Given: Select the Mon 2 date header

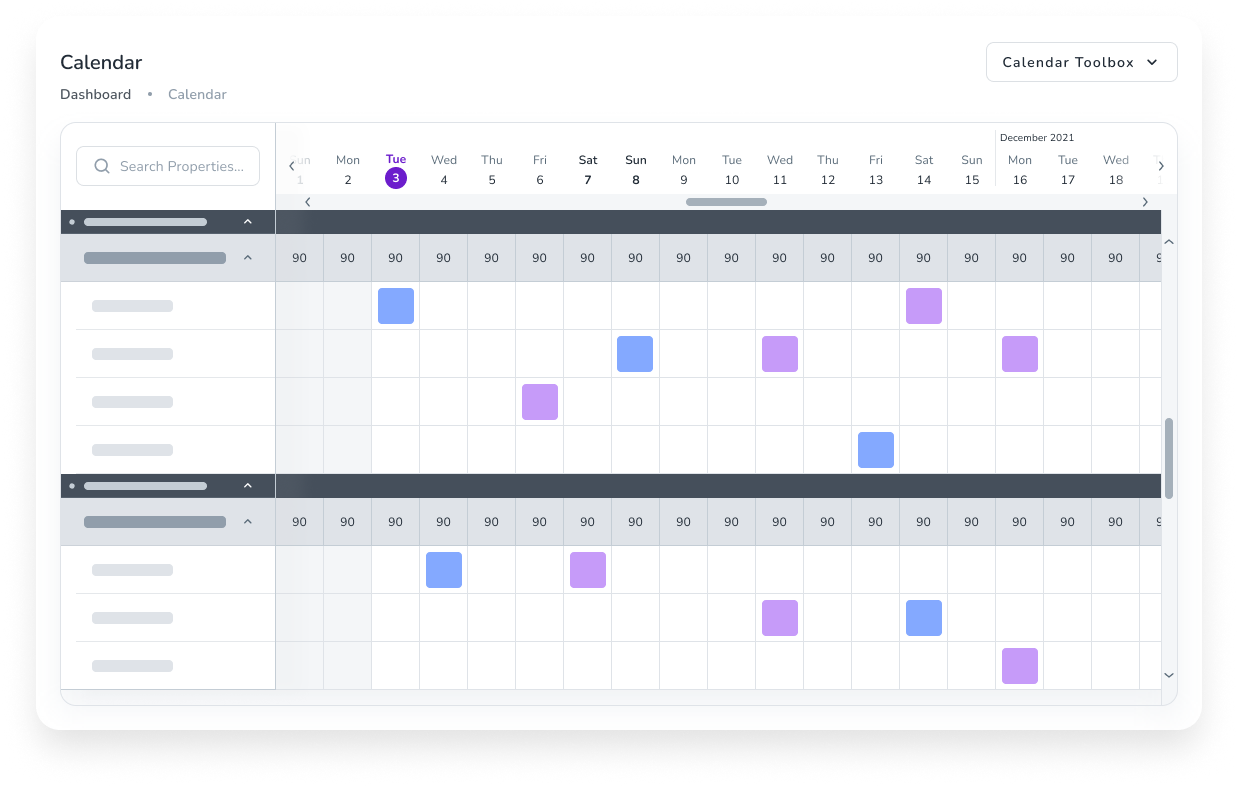Looking at the screenshot, I should coord(348,170).
